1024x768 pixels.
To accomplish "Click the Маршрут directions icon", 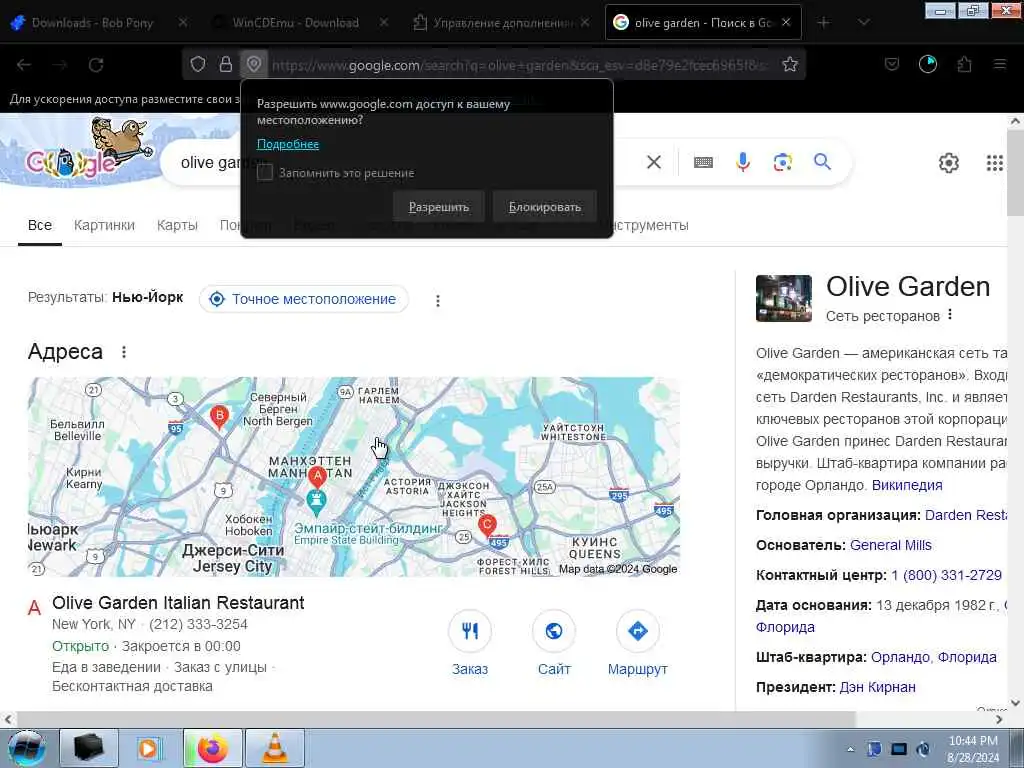I will (638, 631).
